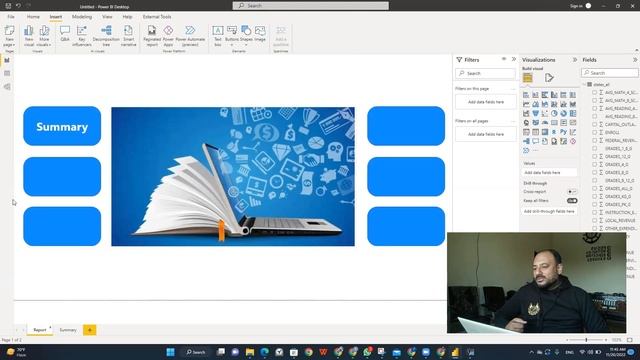Check the LOCAL_REVENUE field

595,220
